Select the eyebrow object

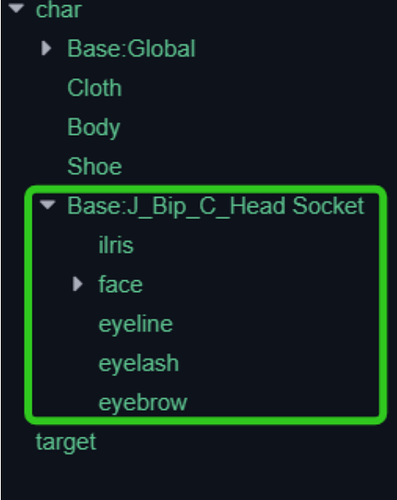click(143, 403)
